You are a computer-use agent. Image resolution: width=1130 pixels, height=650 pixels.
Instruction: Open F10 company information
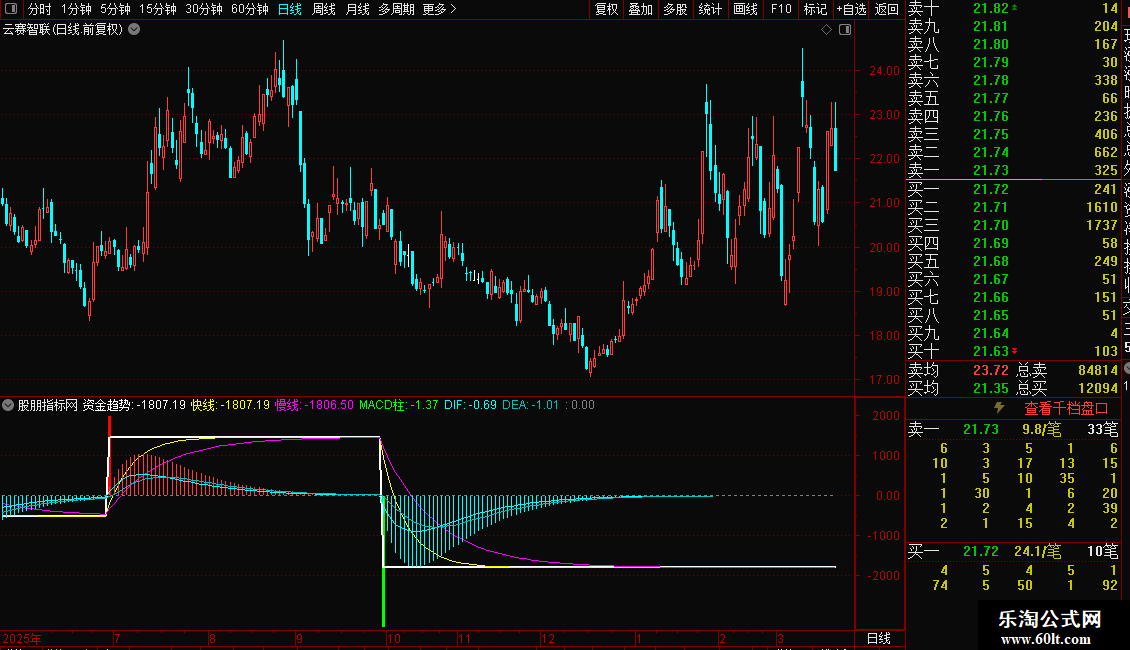(782, 9)
